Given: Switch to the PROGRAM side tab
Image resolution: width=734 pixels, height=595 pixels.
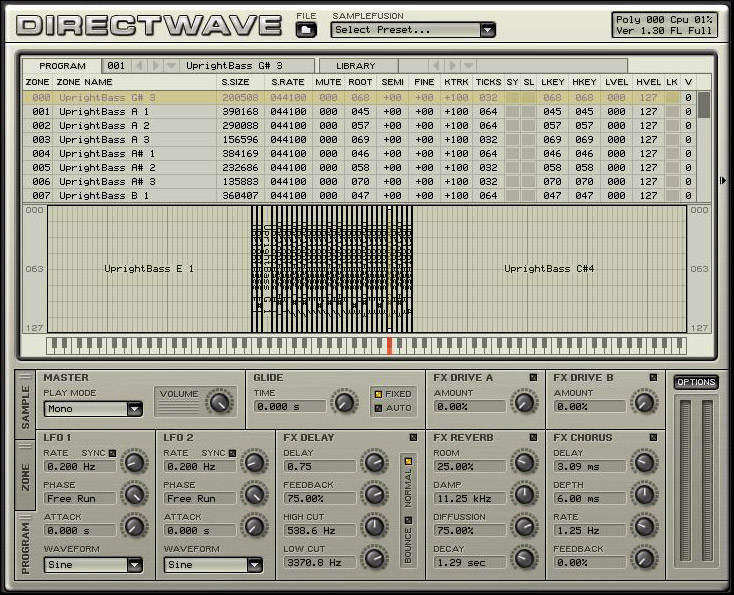Looking at the screenshot, I should [x=25, y=547].
